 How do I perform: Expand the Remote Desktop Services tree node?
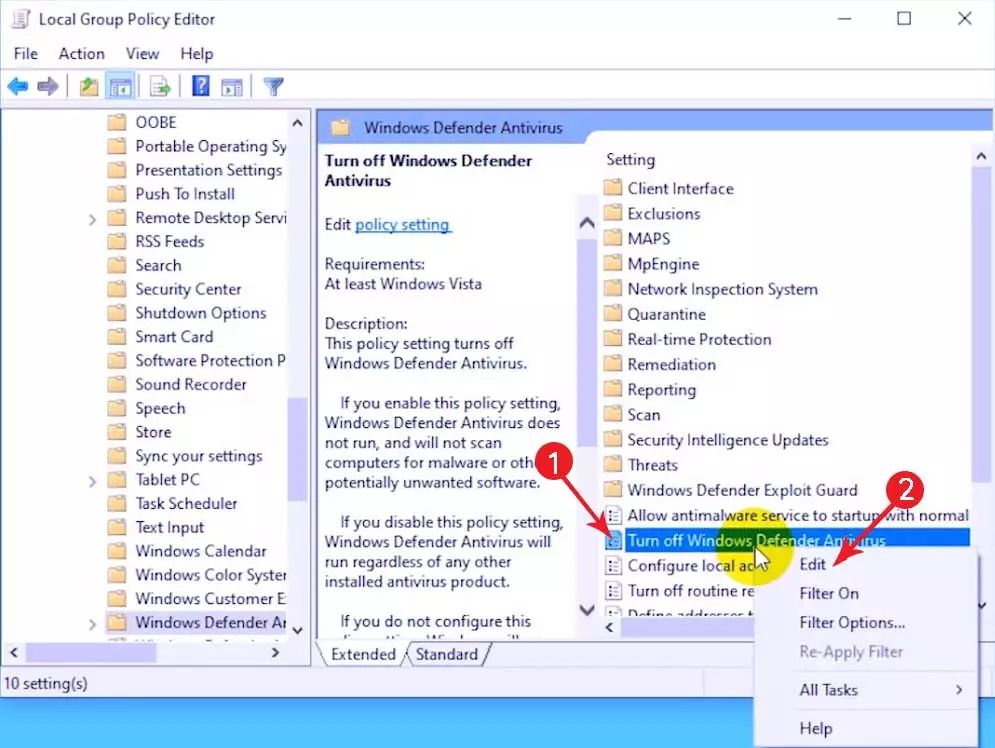[92, 220]
